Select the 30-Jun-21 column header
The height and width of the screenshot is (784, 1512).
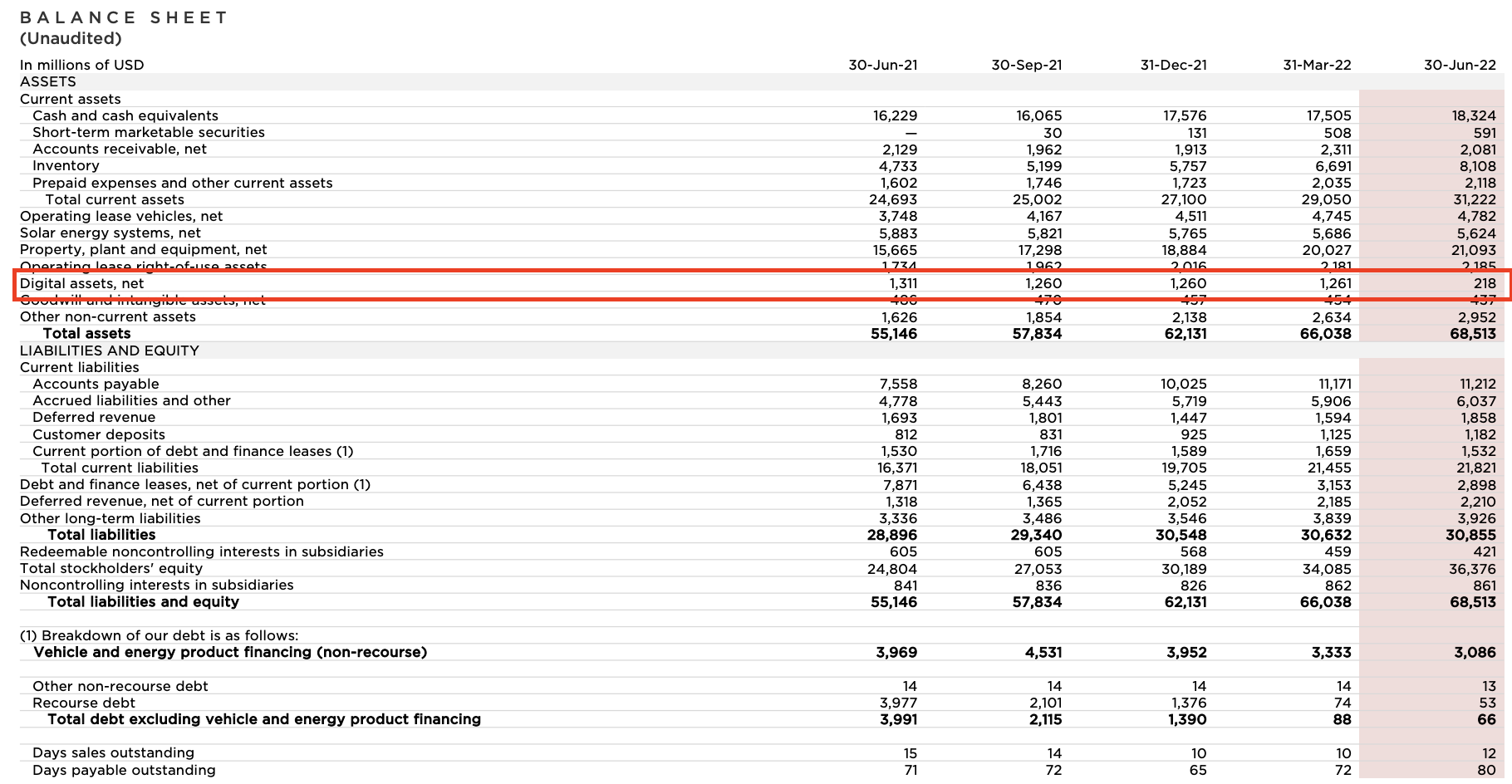pos(883,65)
